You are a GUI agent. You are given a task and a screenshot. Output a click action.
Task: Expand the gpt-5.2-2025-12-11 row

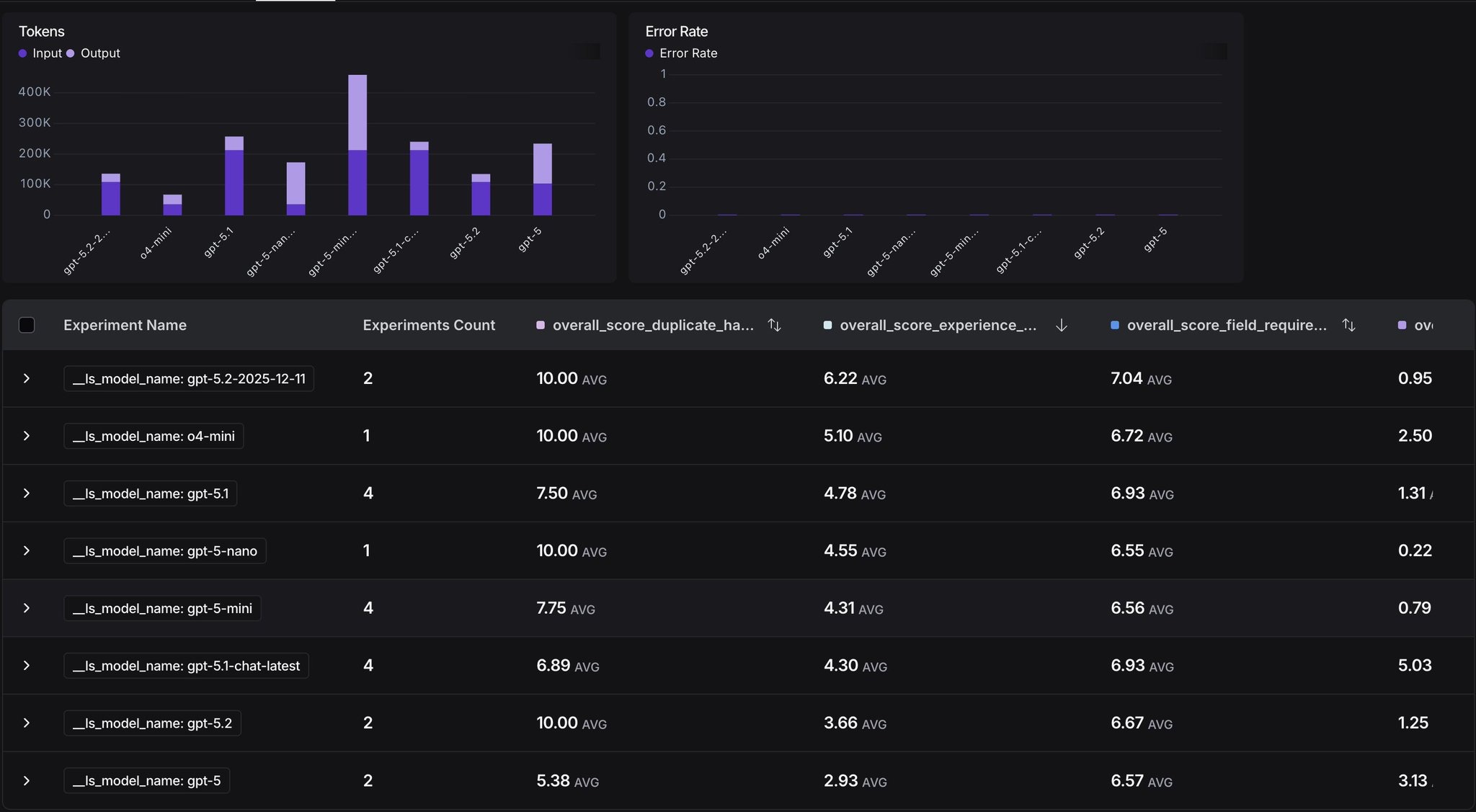27,378
